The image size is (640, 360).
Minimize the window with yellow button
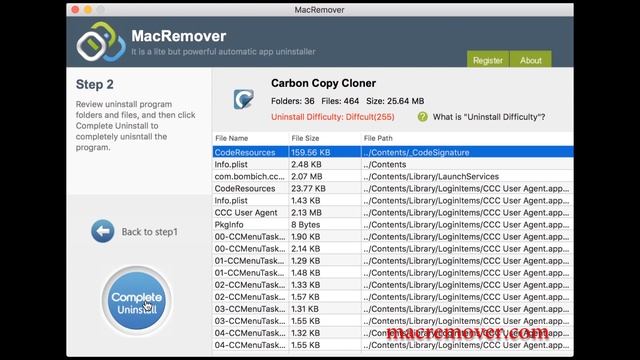88,9
